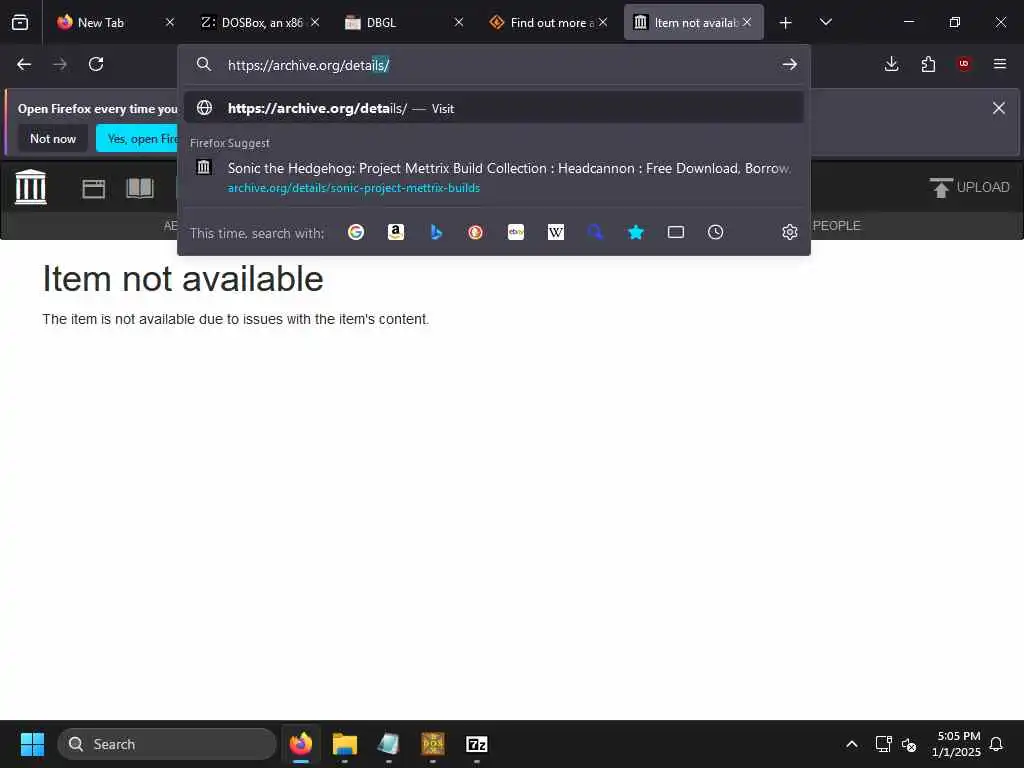Visit https://archive.org/details/ suggestion row
The height and width of the screenshot is (768, 1024).
494,108
